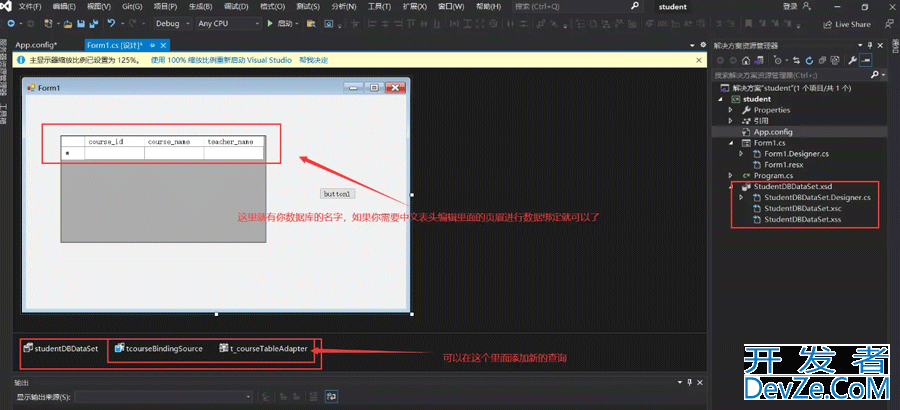Expand the 引用 references node
The image size is (900, 410).
[730, 121]
